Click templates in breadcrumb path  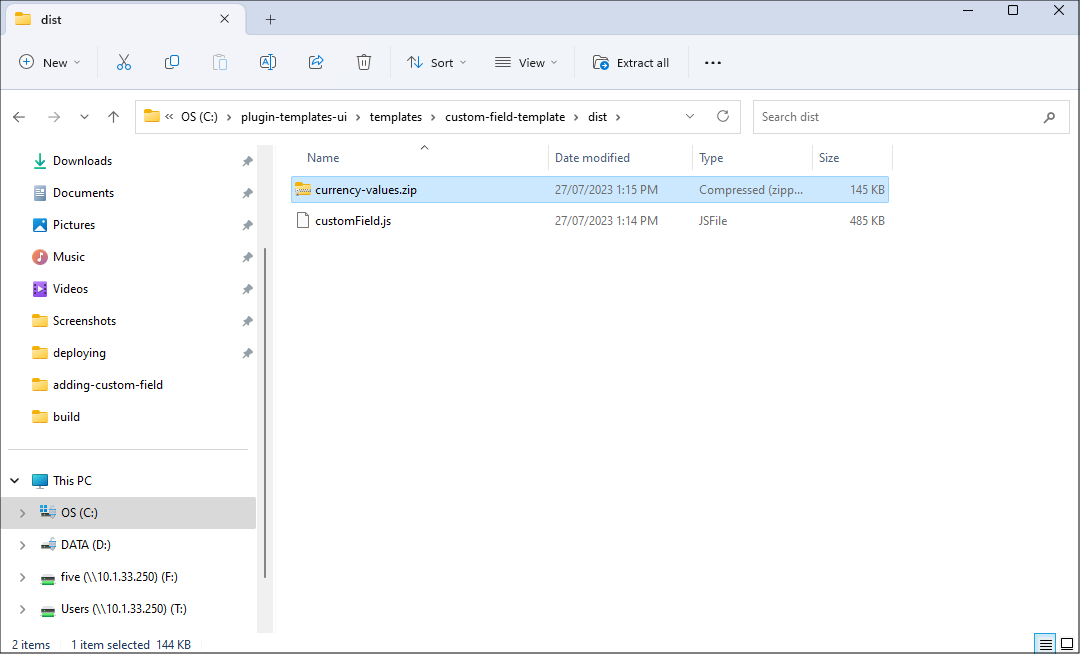coord(395,117)
